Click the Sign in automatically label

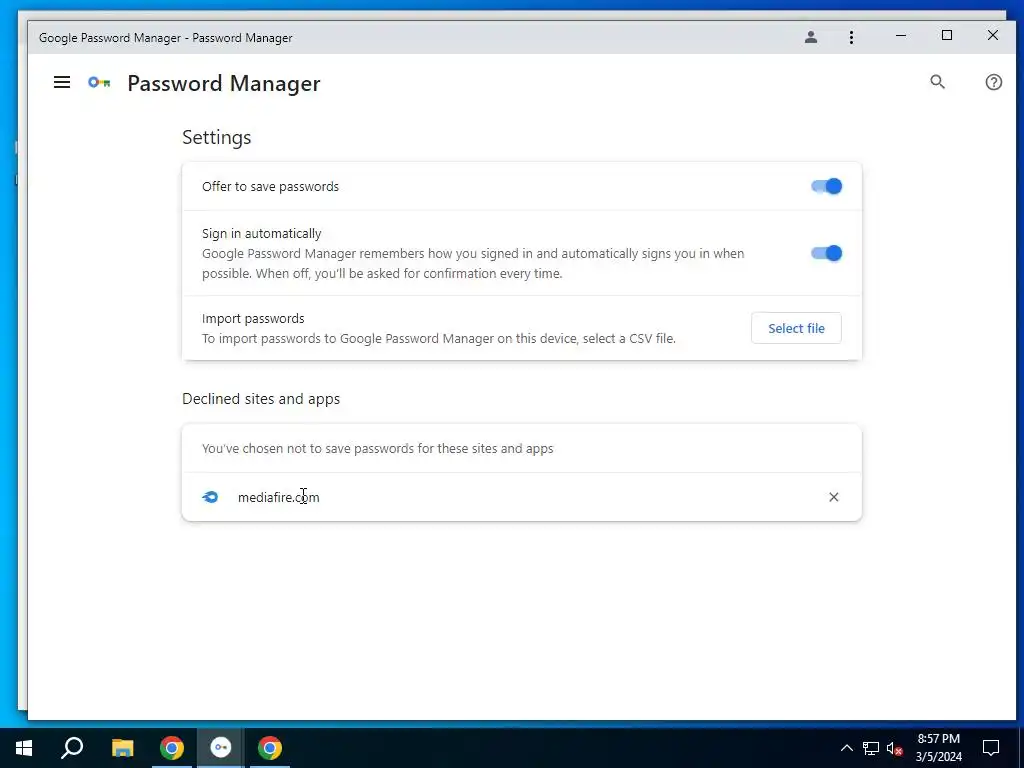[x=261, y=233]
